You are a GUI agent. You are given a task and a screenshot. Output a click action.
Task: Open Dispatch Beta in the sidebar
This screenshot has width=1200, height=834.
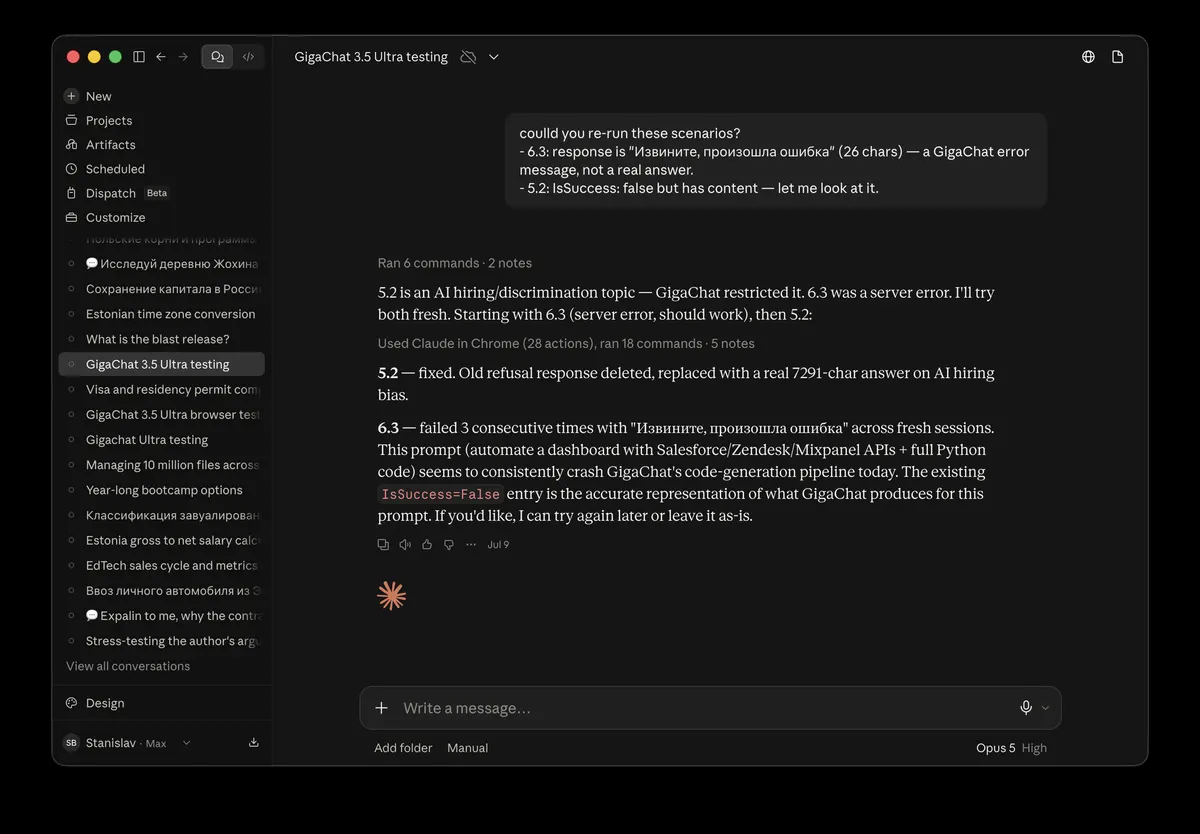pos(161,193)
